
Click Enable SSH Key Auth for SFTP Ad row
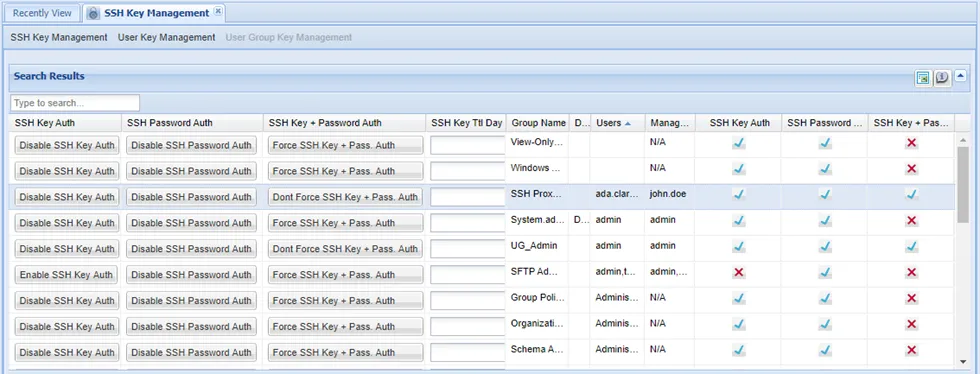pyautogui.click(x=67, y=275)
